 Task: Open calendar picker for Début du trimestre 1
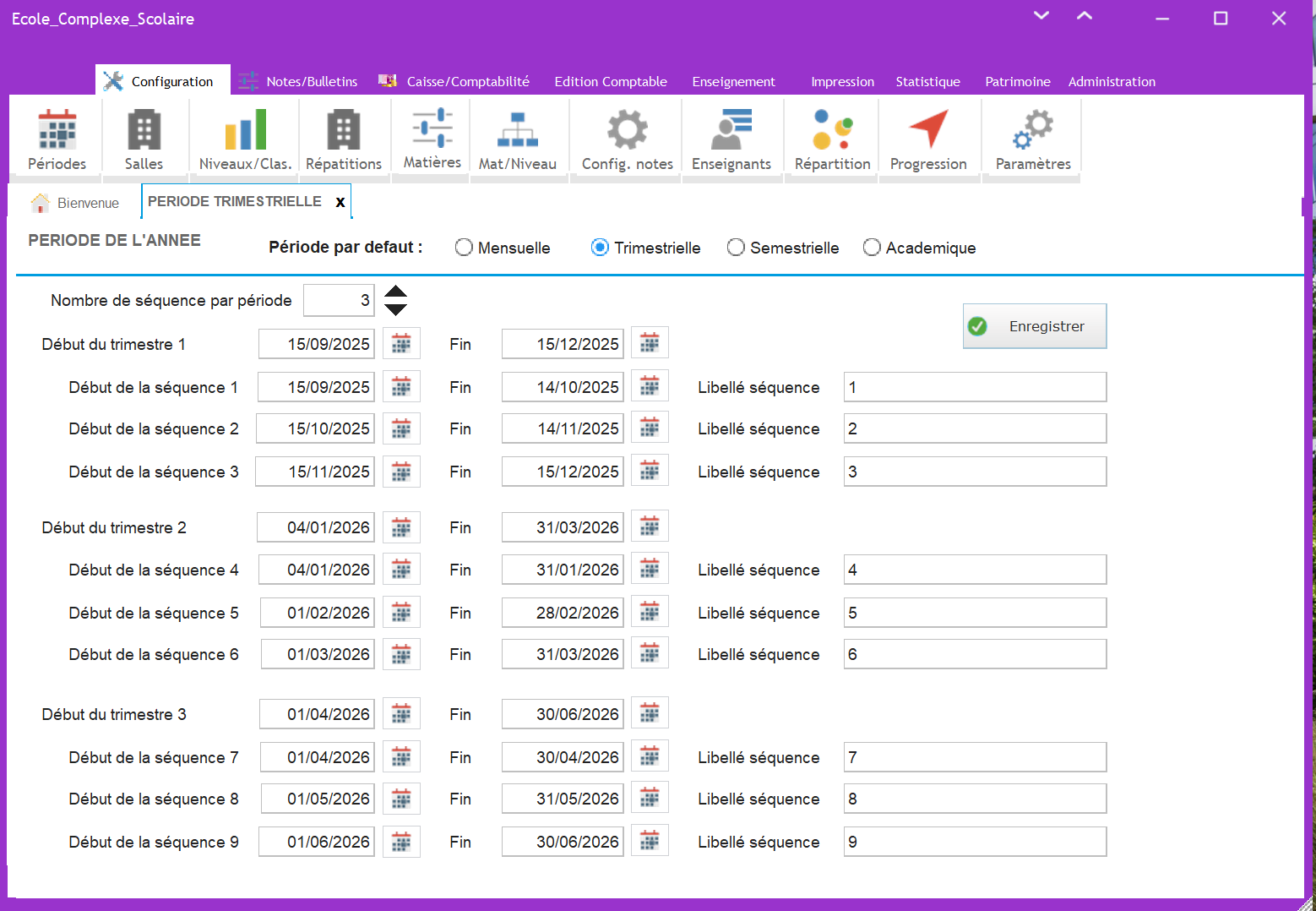tap(401, 344)
